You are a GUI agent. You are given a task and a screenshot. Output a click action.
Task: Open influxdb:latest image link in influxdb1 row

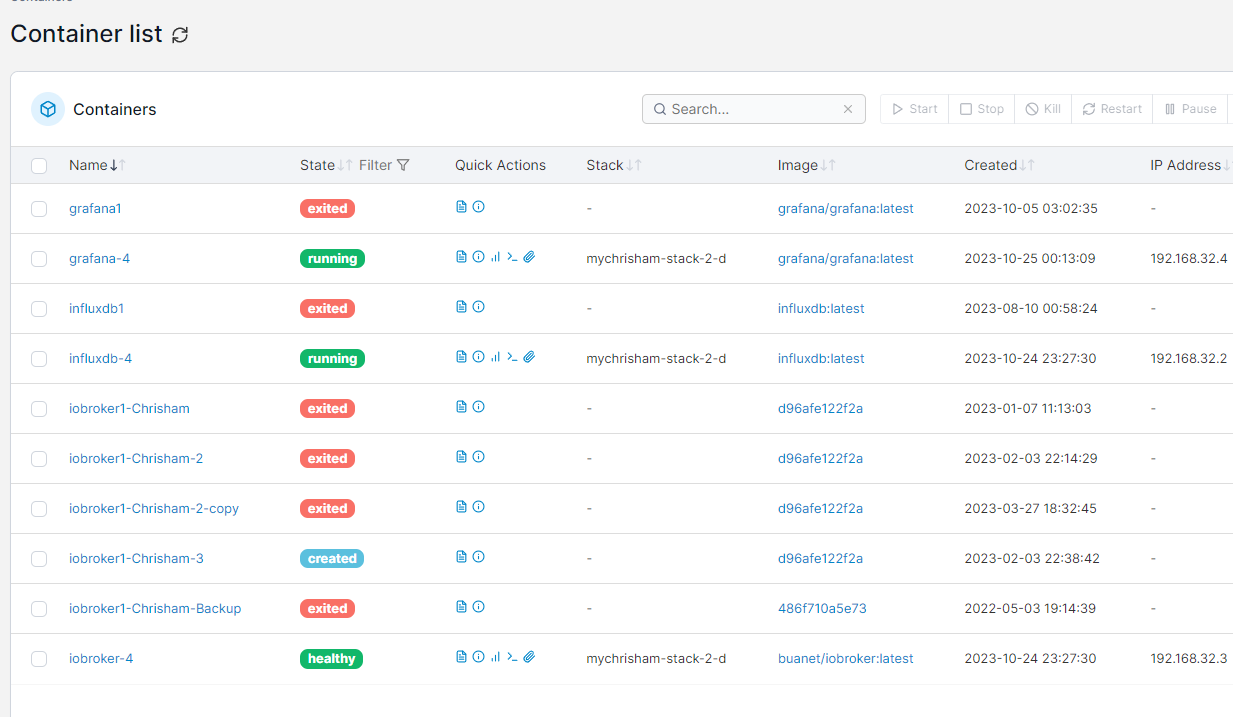tap(821, 309)
